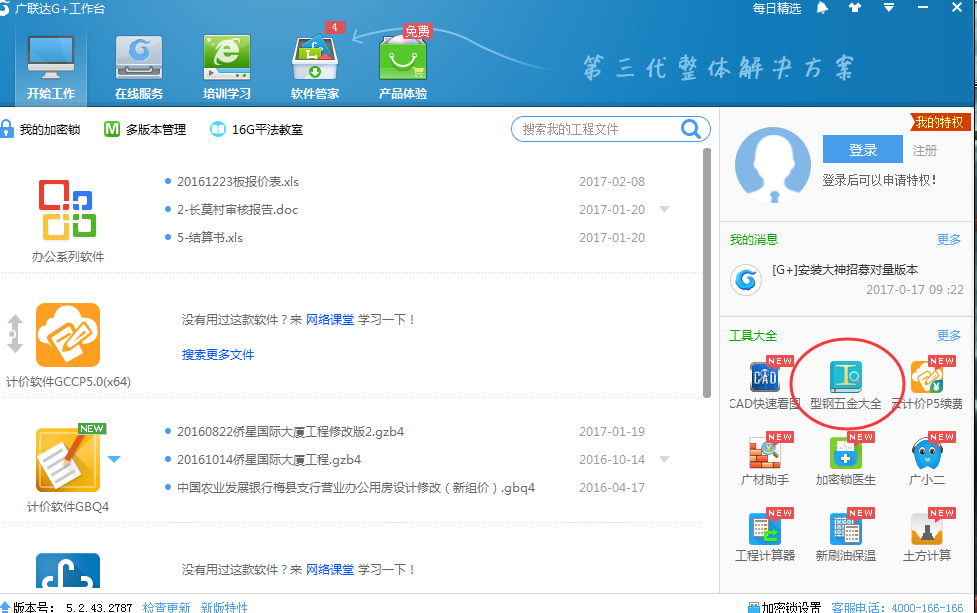Viewport: 977px width, 613px height.
Task: Open 加密锁设置 in status bar
Action: click(x=784, y=607)
